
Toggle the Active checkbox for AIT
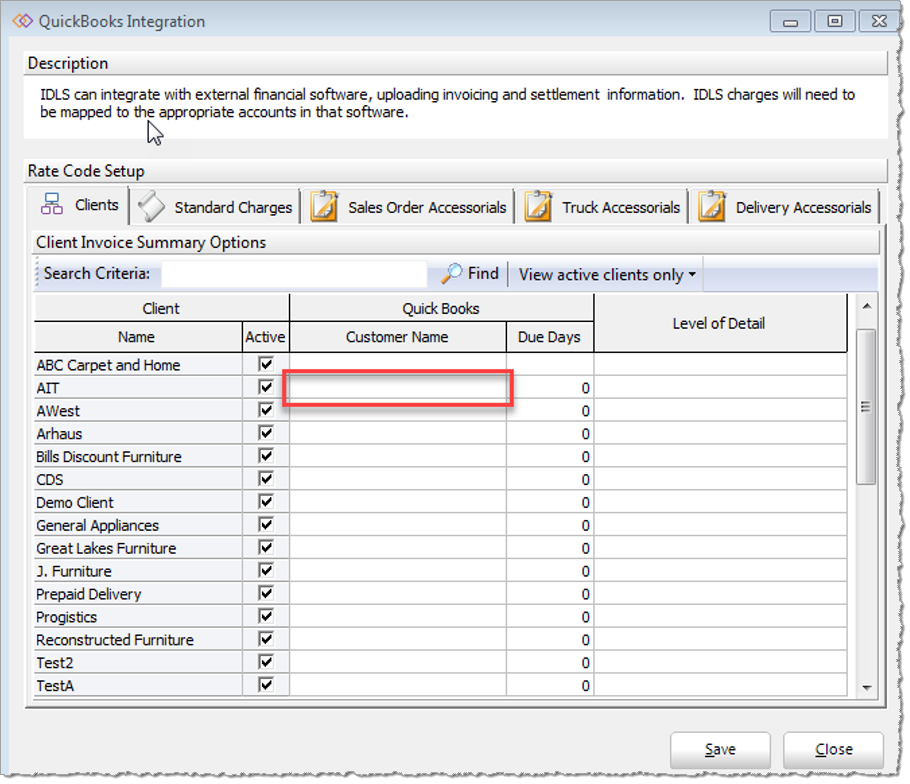pyautogui.click(x=266, y=387)
